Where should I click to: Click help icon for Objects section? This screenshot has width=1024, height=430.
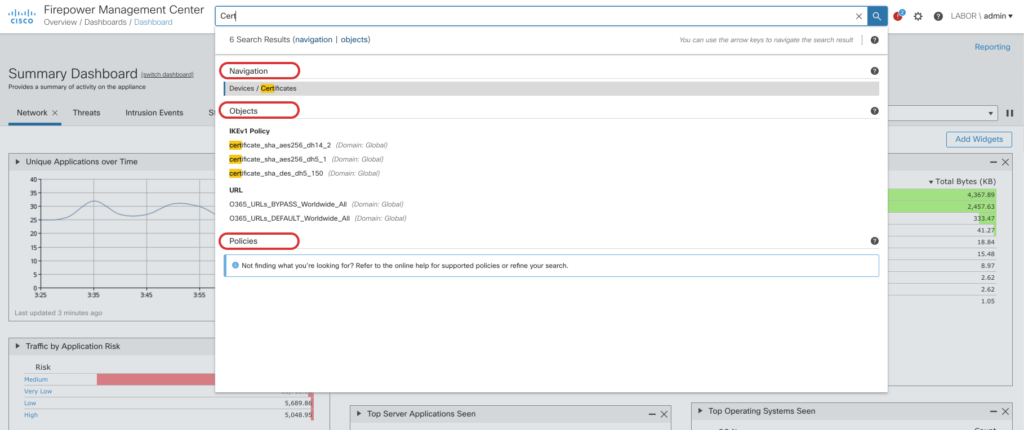(874, 111)
